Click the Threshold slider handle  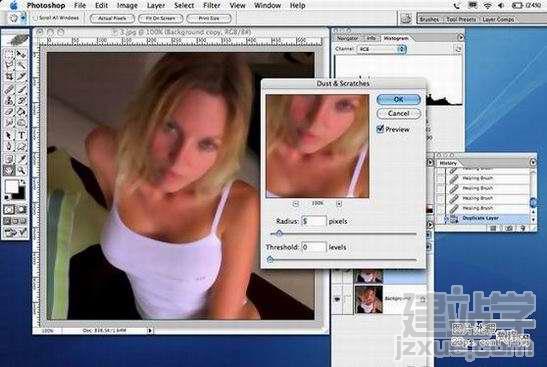(270, 260)
